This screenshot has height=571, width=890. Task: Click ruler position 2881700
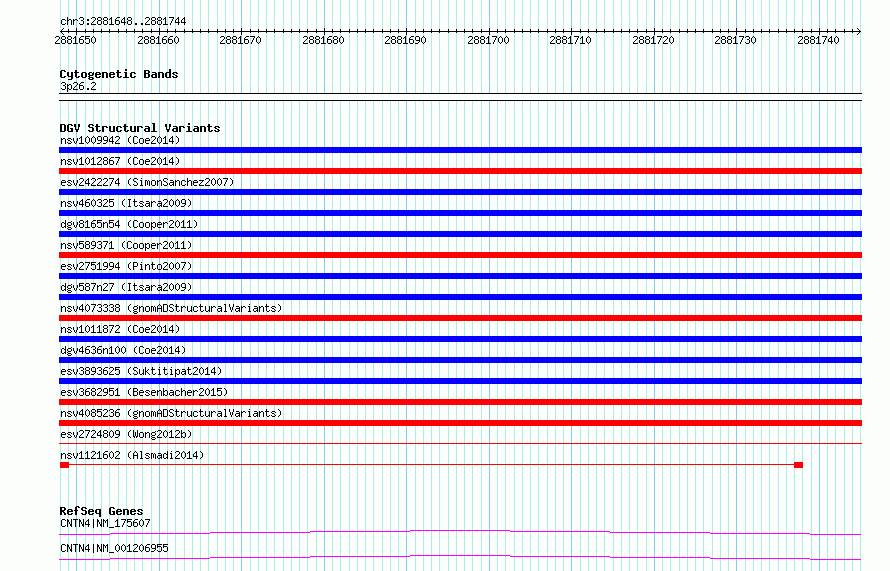pyautogui.click(x=489, y=40)
